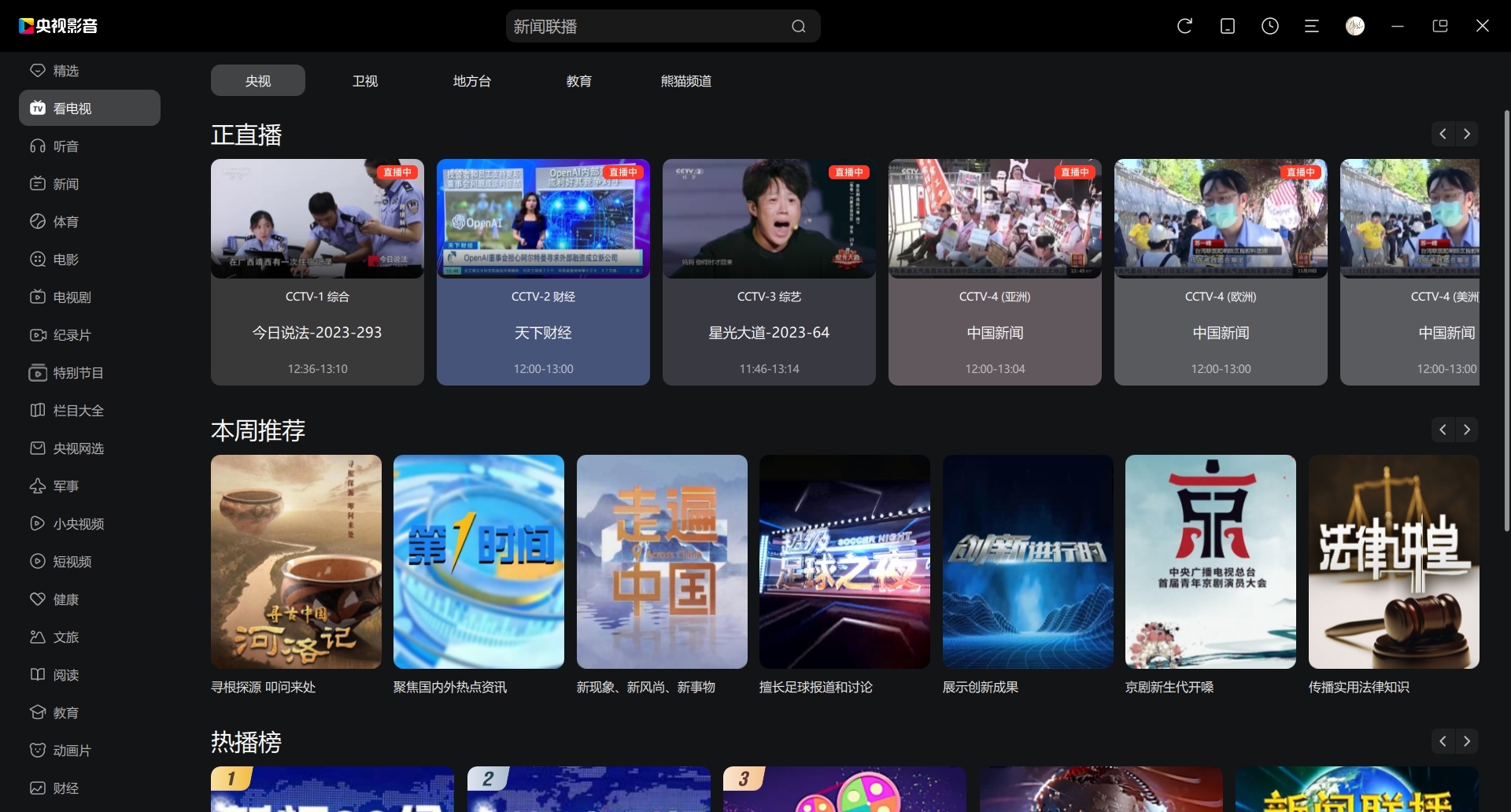Image resolution: width=1511 pixels, height=812 pixels.
Task: Click the refresh icon in title bar
Action: coord(1184,26)
